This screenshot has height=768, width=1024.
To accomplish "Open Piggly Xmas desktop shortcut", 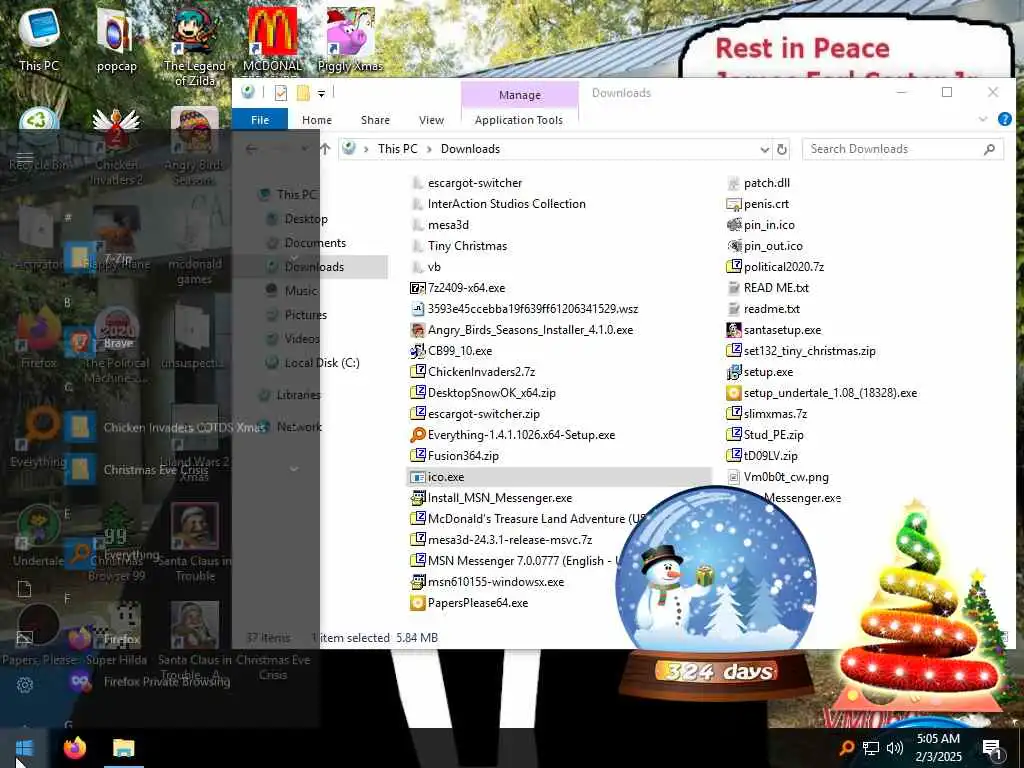I will tap(350, 39).
